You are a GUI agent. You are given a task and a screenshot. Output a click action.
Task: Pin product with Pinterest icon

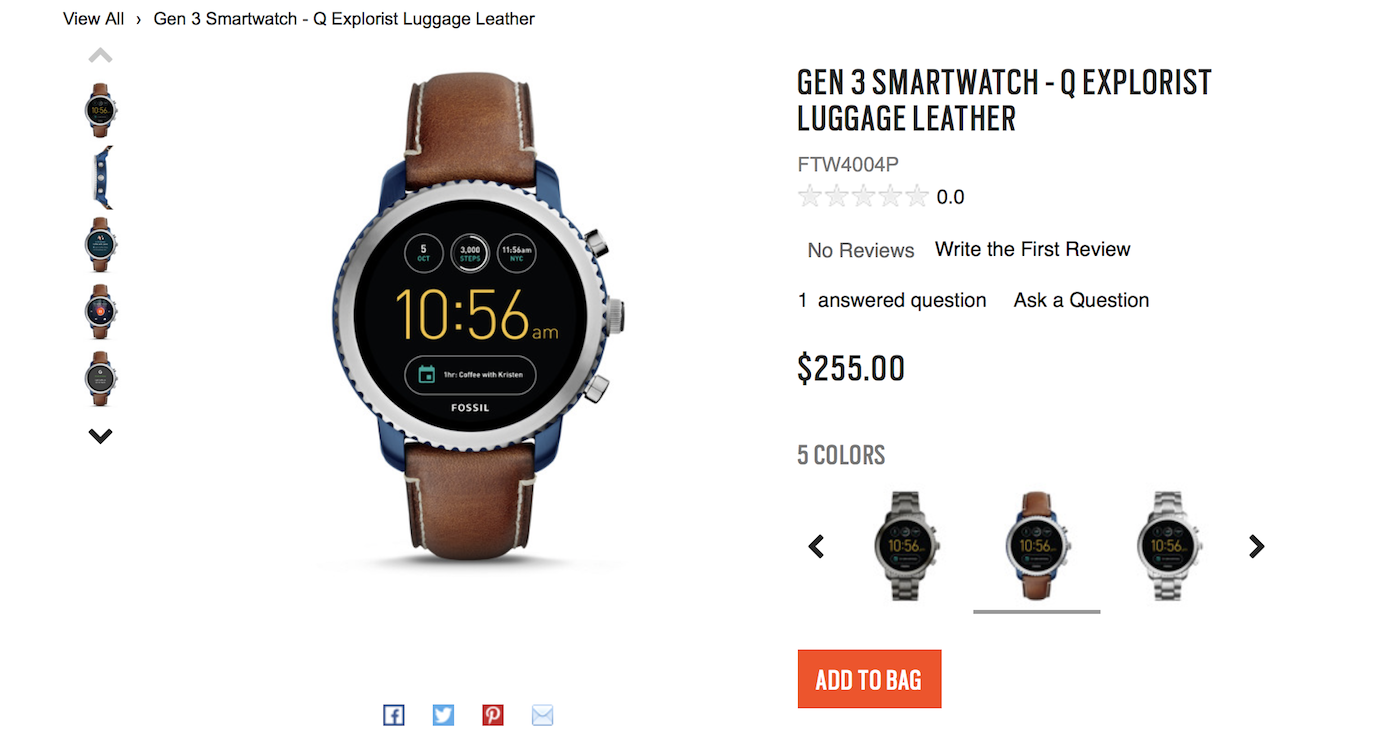pyautogui.click(x=493, y=715)
